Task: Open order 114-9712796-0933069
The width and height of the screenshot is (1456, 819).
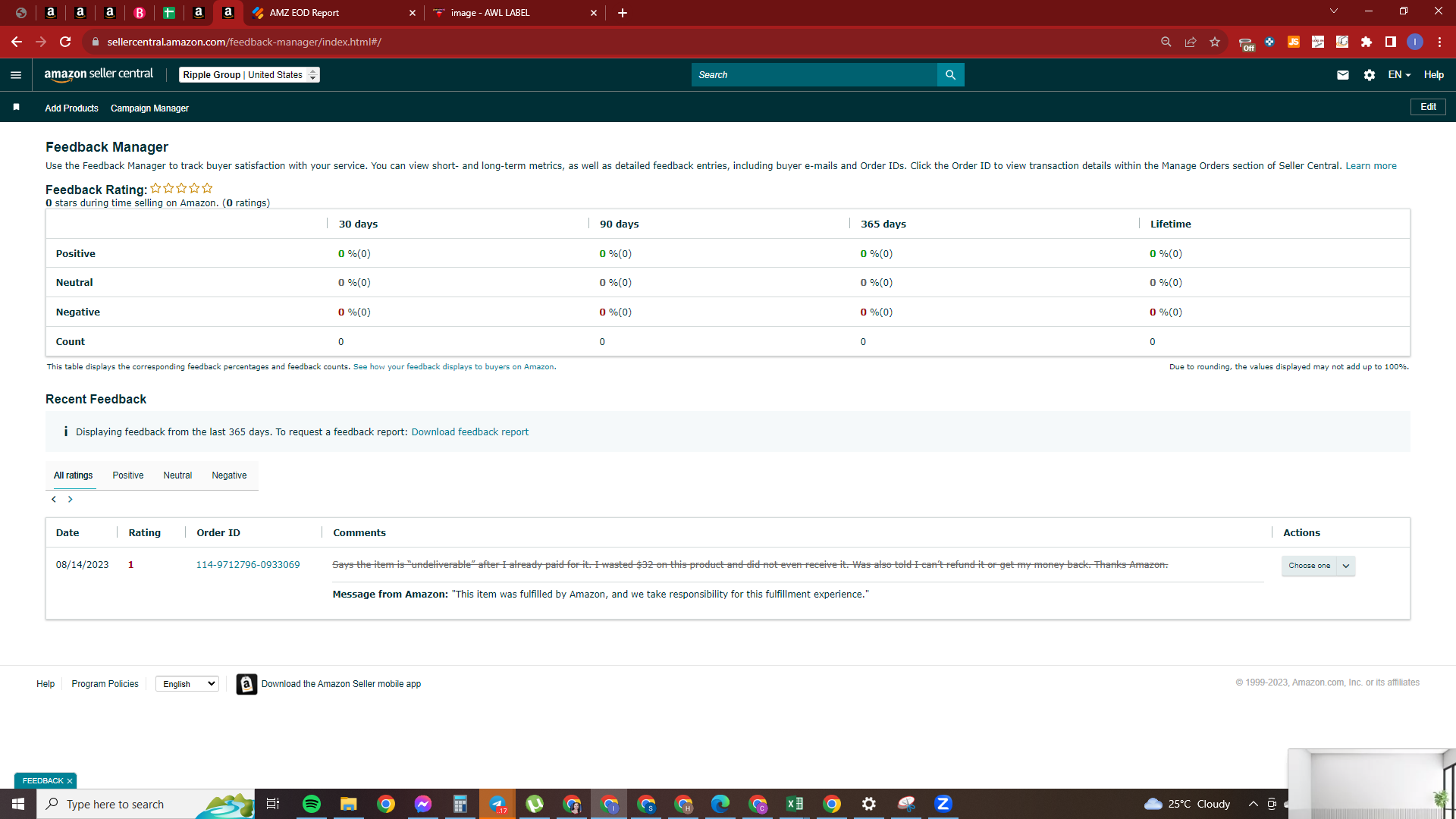Action: click(x=248, y=565)
